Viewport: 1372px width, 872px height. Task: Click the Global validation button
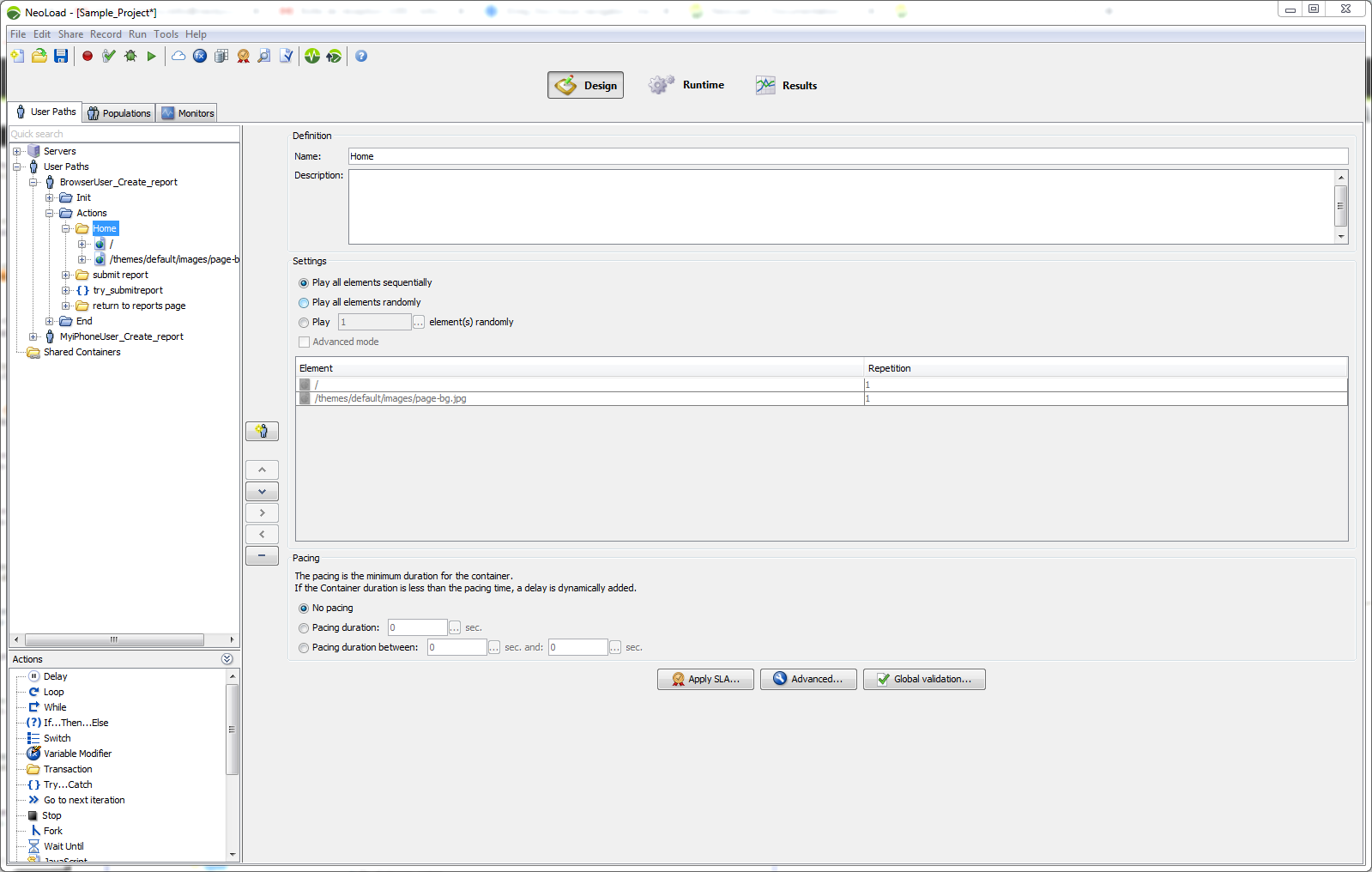(924, 679)
